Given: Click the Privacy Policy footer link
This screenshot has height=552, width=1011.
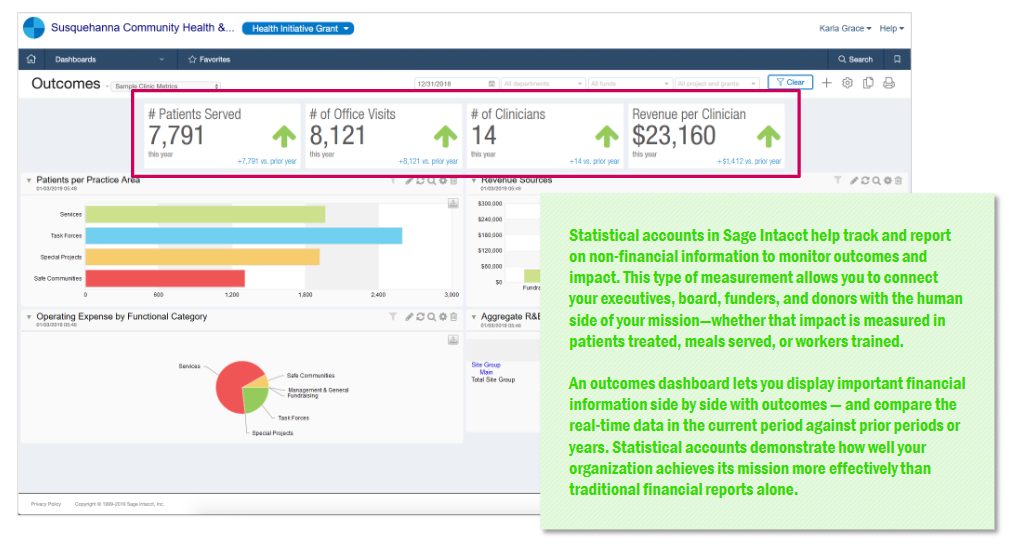Looking at the screenshot, I should (x=46, y=504).
